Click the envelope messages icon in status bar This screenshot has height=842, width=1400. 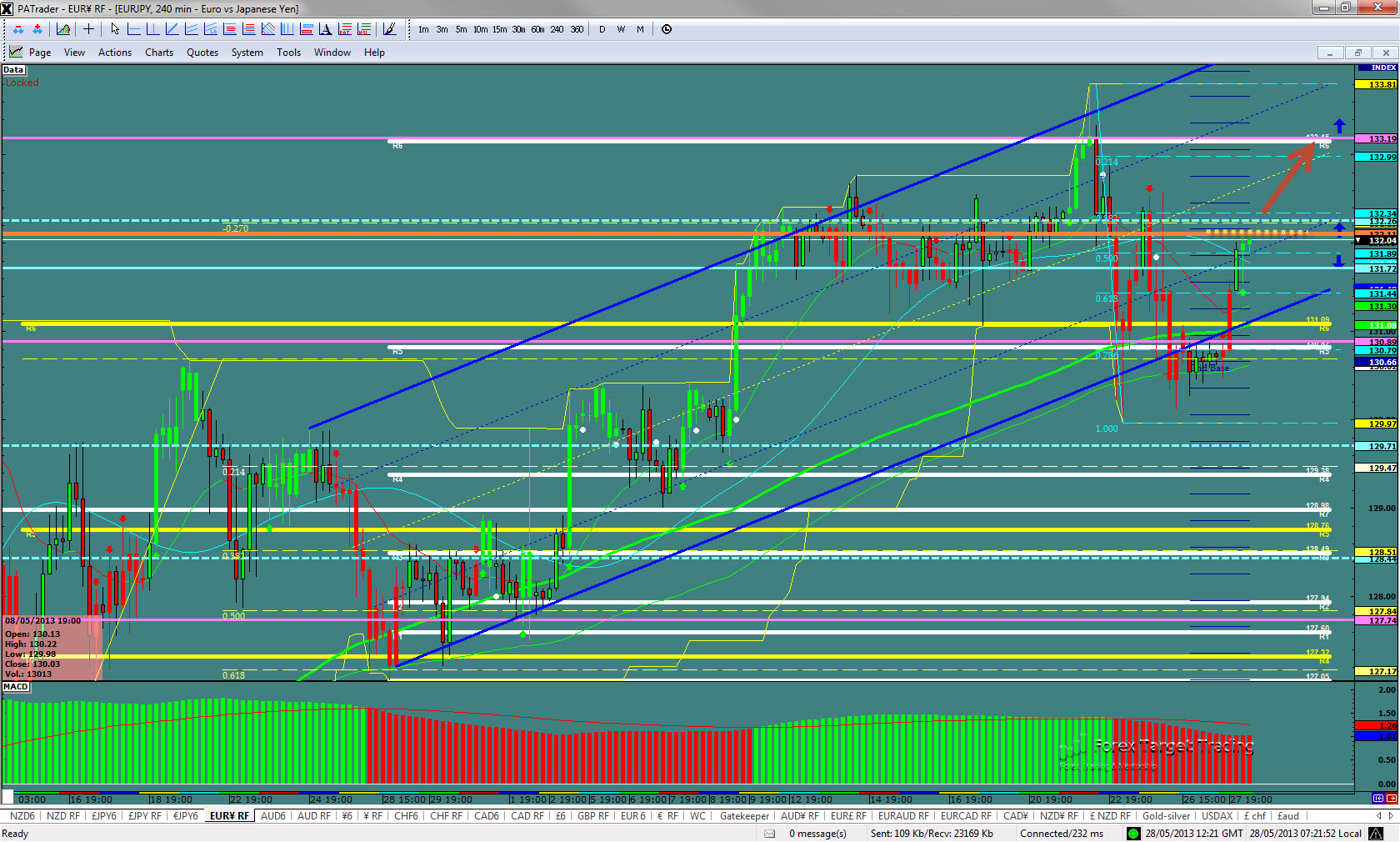point(770,834)
